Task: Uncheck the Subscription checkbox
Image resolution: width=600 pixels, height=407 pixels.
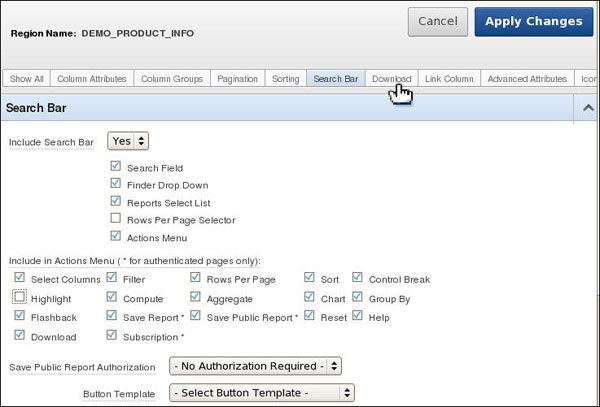Action: point(111,335)
